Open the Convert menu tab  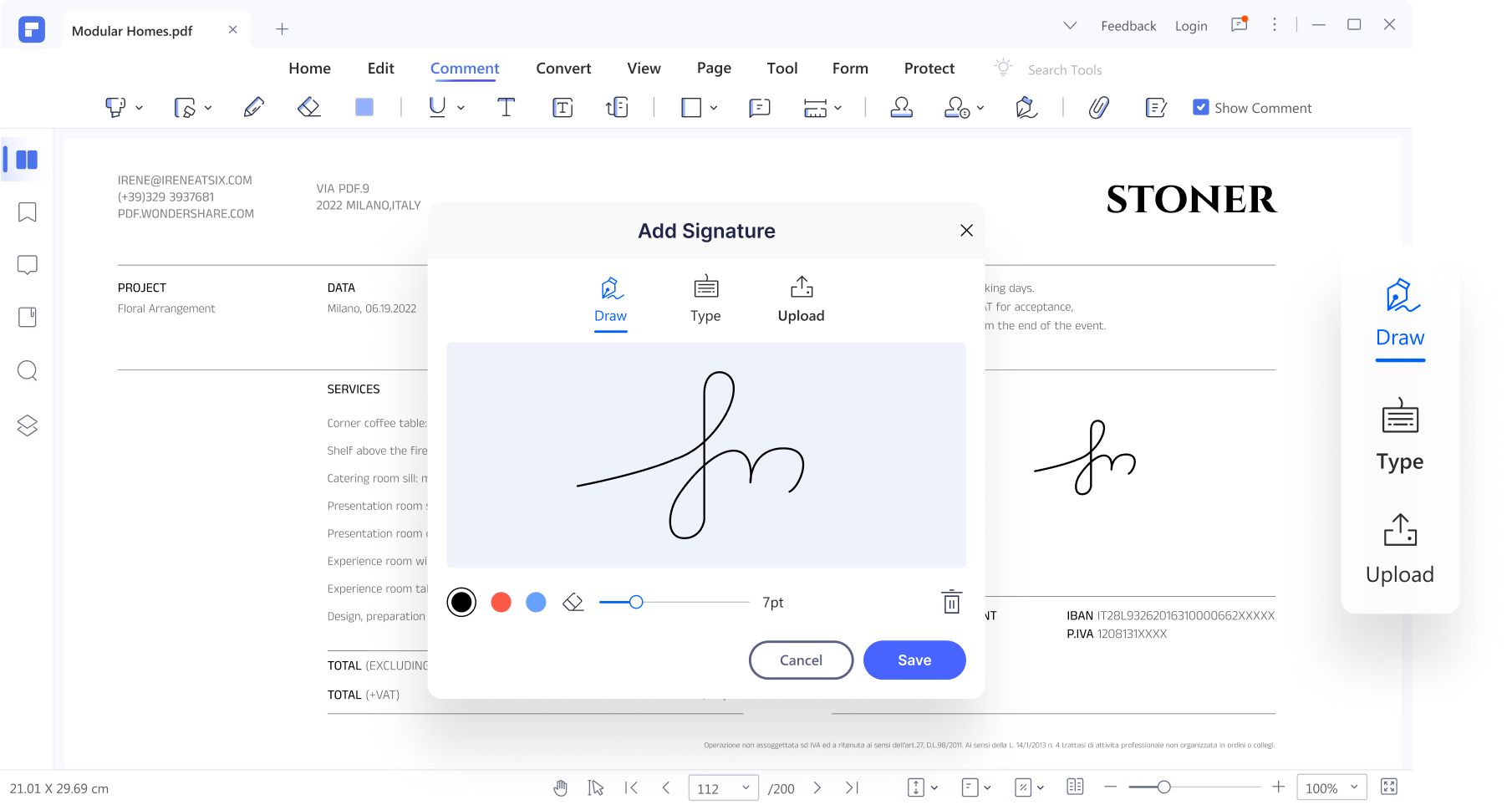(563, 69)
